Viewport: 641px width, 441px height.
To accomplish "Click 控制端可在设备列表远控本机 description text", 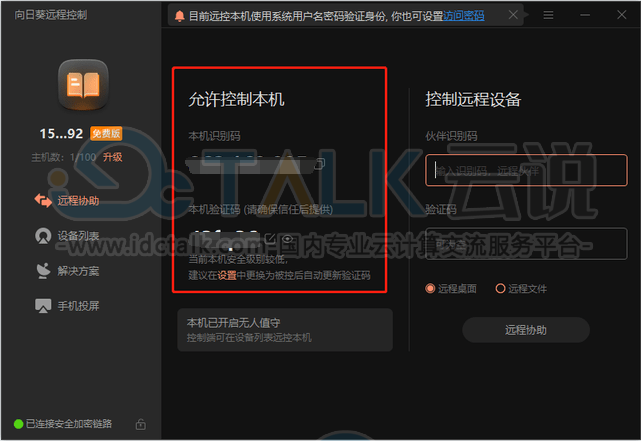I will tap(249, 338).
